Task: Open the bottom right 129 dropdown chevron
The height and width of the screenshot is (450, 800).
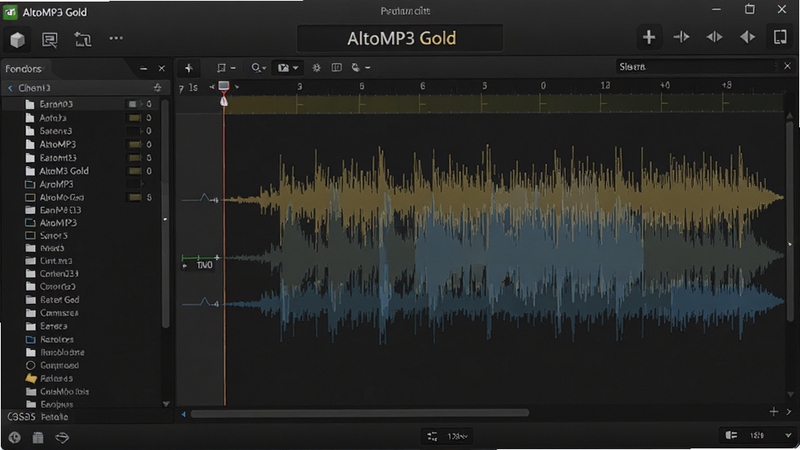Action: coord(788,435)
